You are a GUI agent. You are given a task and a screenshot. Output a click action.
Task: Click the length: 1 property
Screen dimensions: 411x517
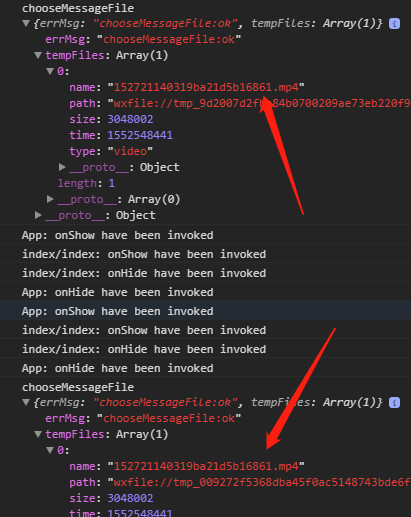[86, 183]
